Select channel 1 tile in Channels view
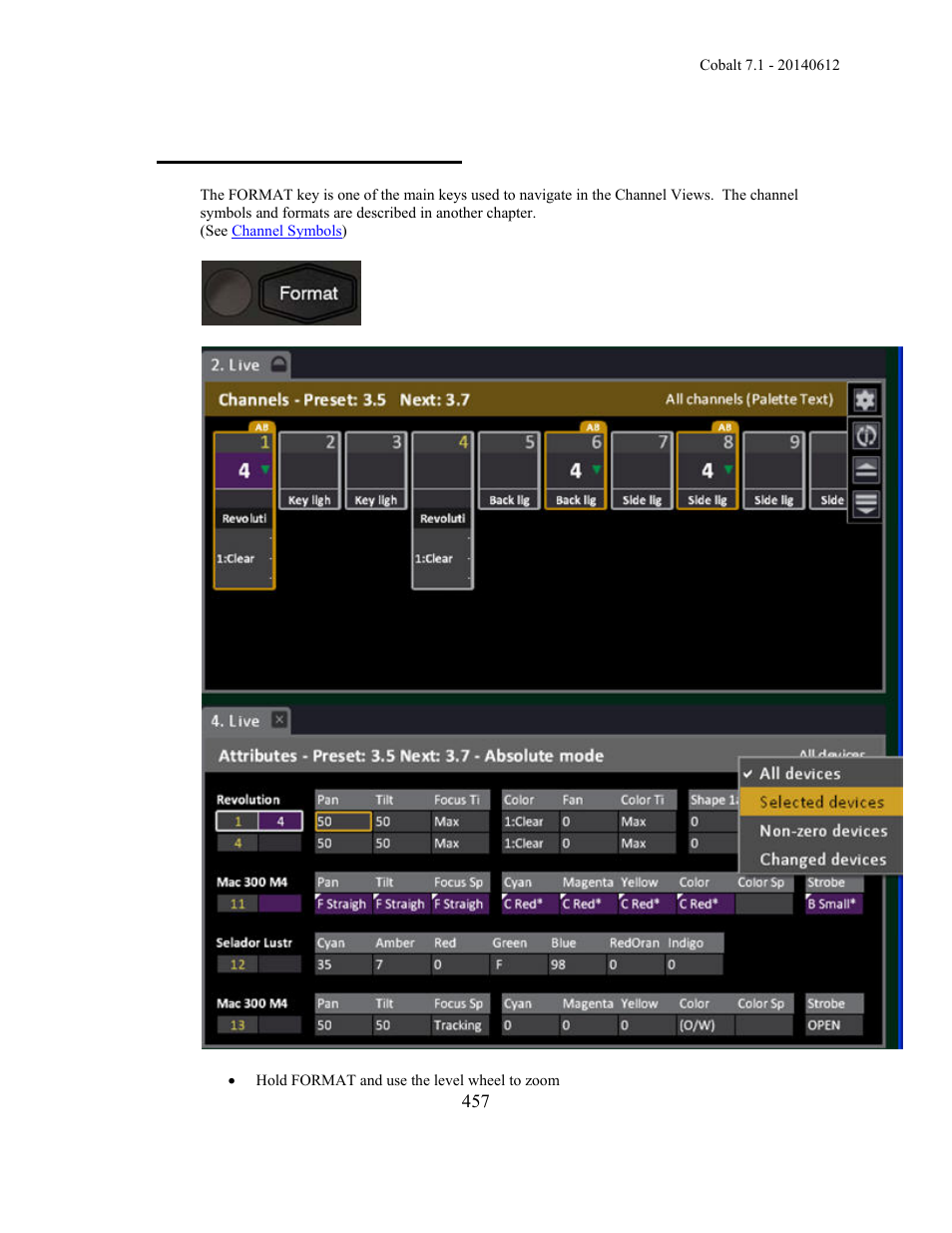Image resolution: width=952 pixels, height=1233 pixels. coord(244,469)
